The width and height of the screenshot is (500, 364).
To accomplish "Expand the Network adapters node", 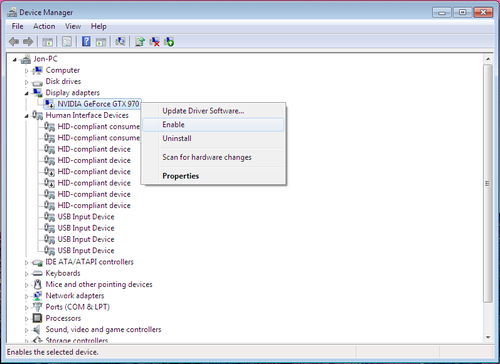I will pos(26,296).
